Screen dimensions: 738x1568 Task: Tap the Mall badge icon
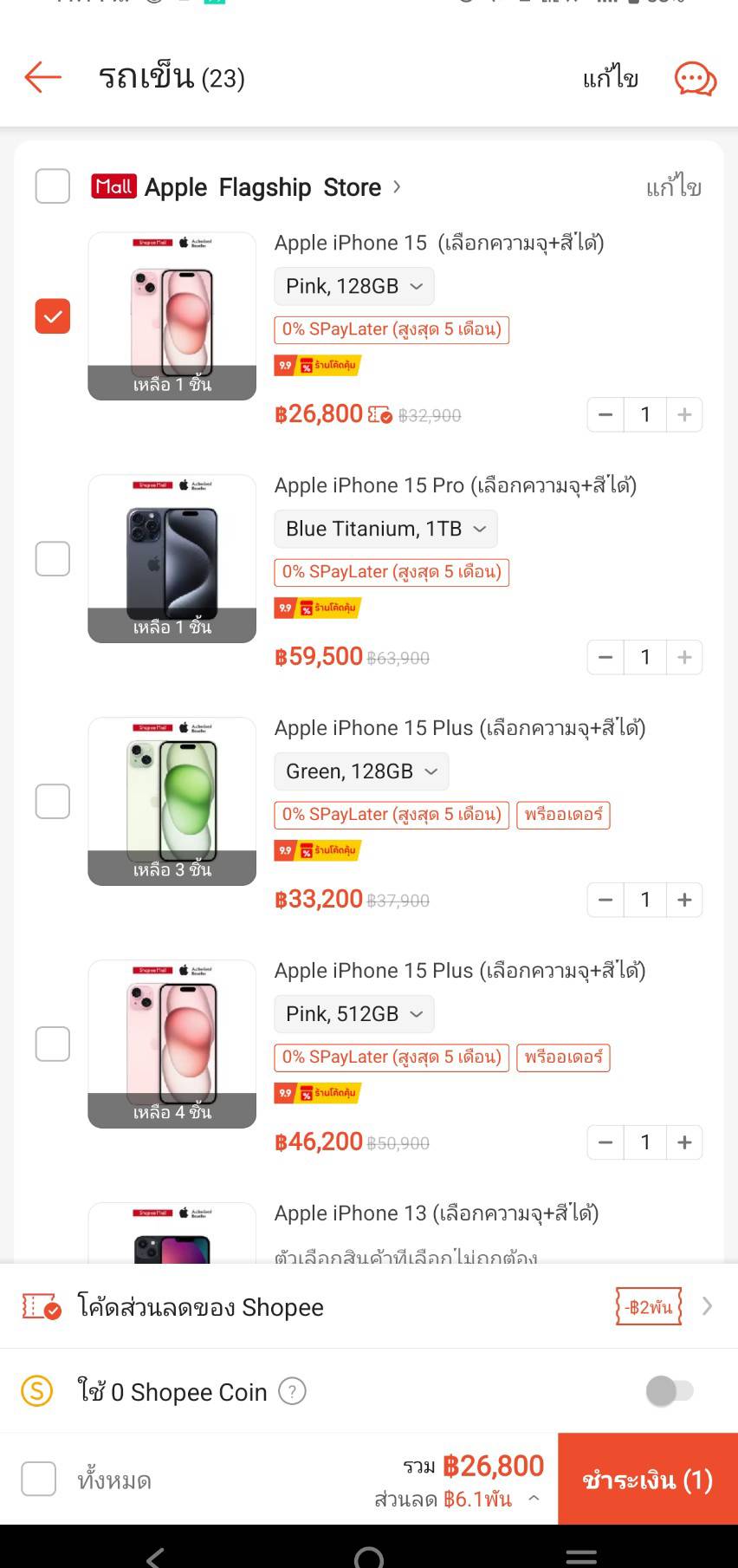(x=113, y=186)
